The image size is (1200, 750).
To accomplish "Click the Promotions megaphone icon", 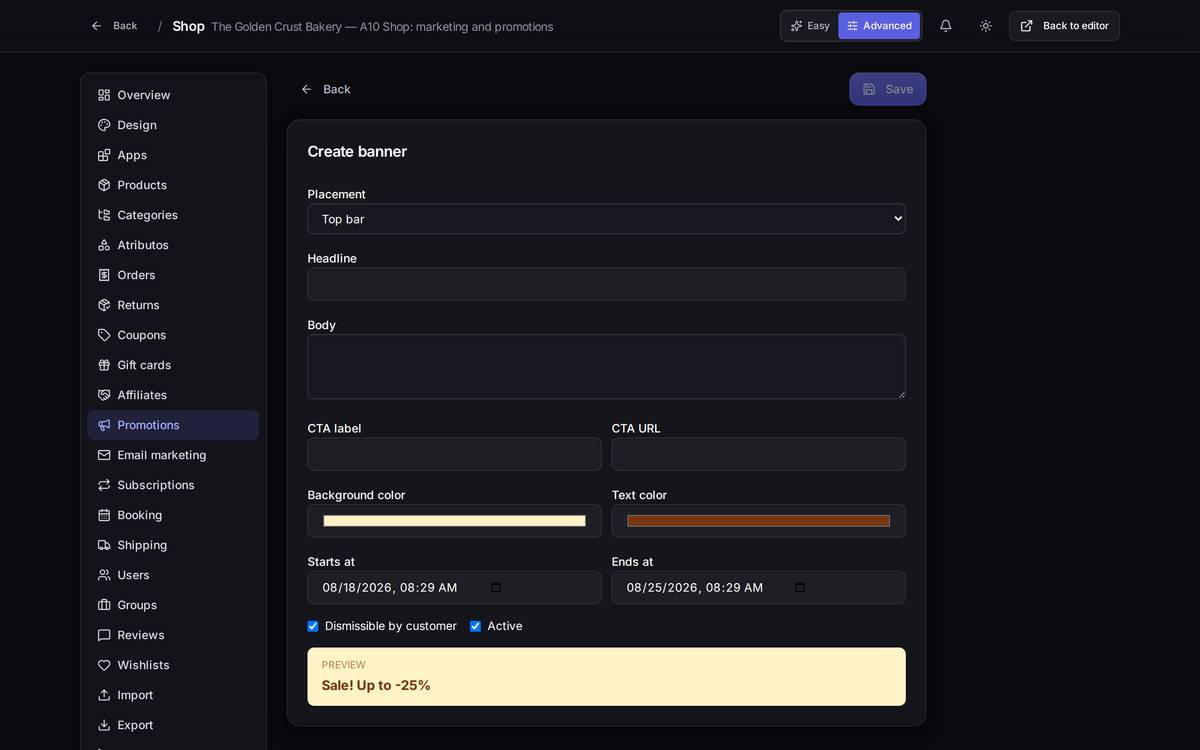I will click(104, 425).
